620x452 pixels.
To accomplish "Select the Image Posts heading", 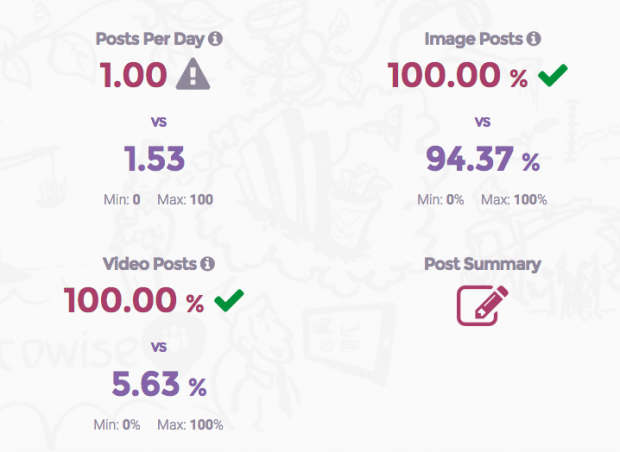I will [x=474, y=39].
